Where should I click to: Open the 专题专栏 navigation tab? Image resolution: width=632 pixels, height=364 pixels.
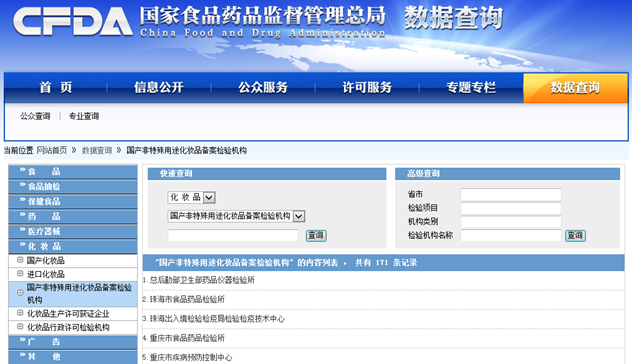(x=471, y=87)
